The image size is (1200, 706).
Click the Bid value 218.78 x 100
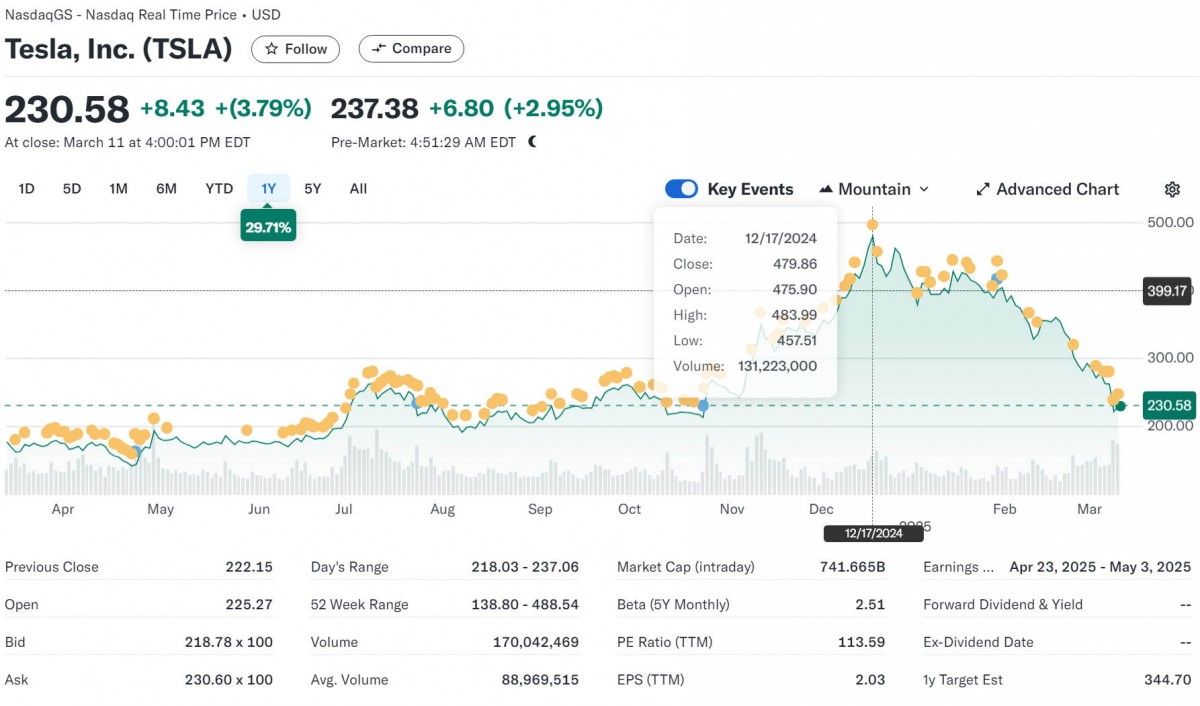[x=229, y=642]
